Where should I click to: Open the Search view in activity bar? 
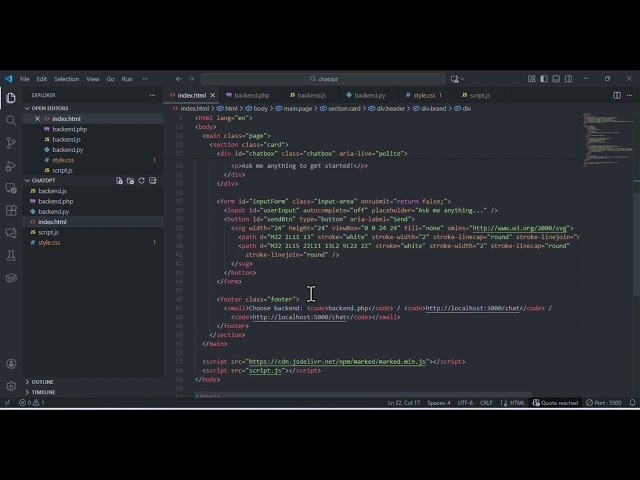pyautogui.click(x=11, y=120)
